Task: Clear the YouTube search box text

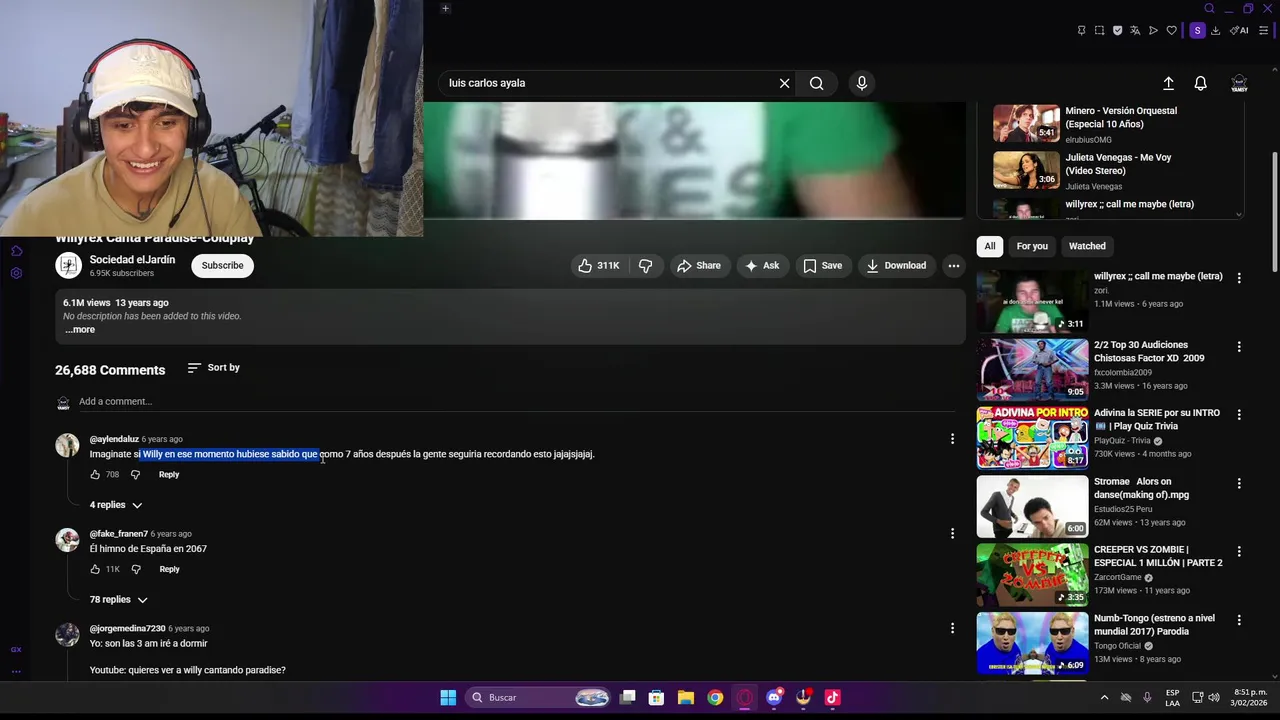Action: click(784, 83)
